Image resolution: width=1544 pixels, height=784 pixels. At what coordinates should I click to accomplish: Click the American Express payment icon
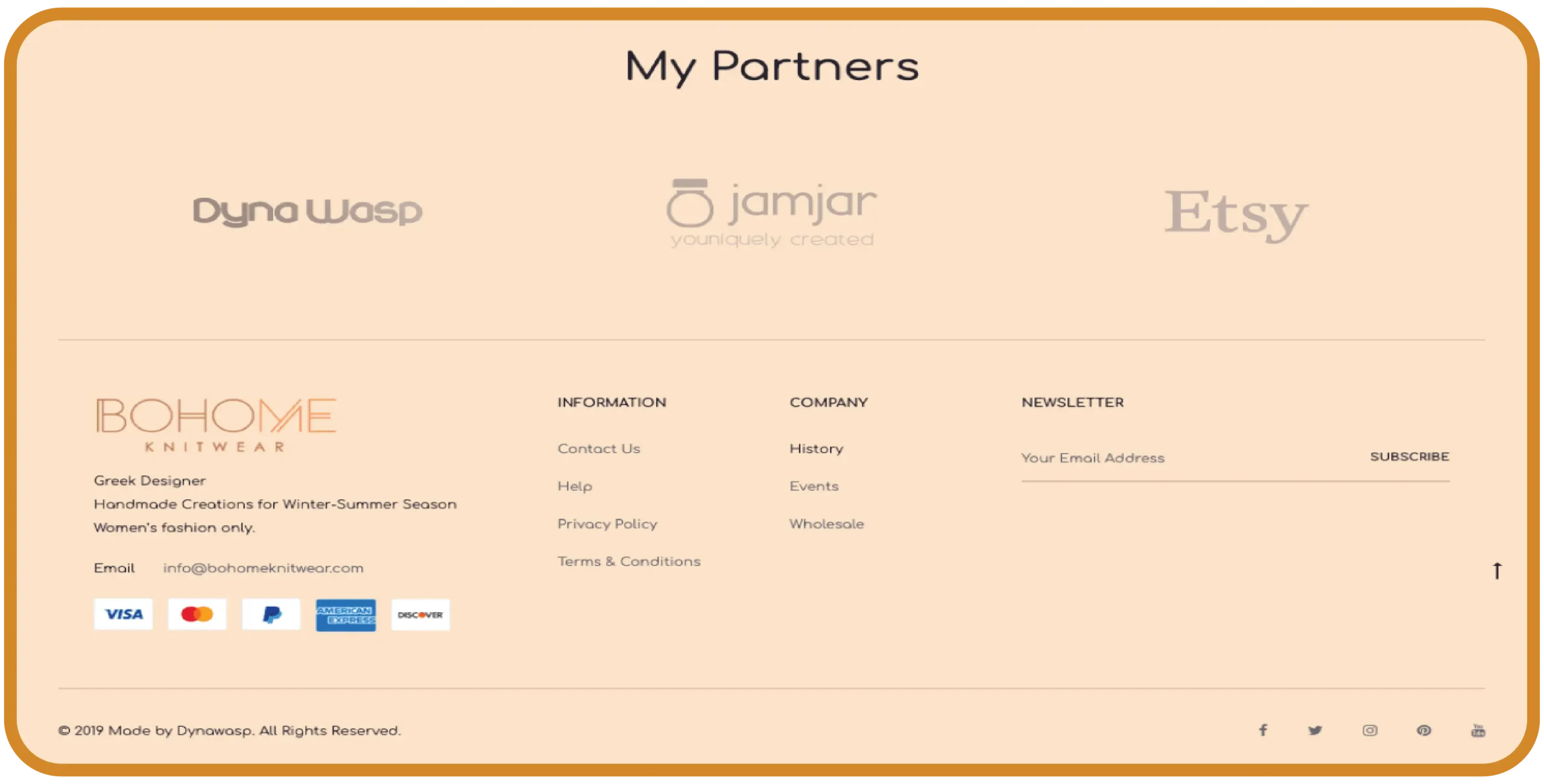pos(346,615)
